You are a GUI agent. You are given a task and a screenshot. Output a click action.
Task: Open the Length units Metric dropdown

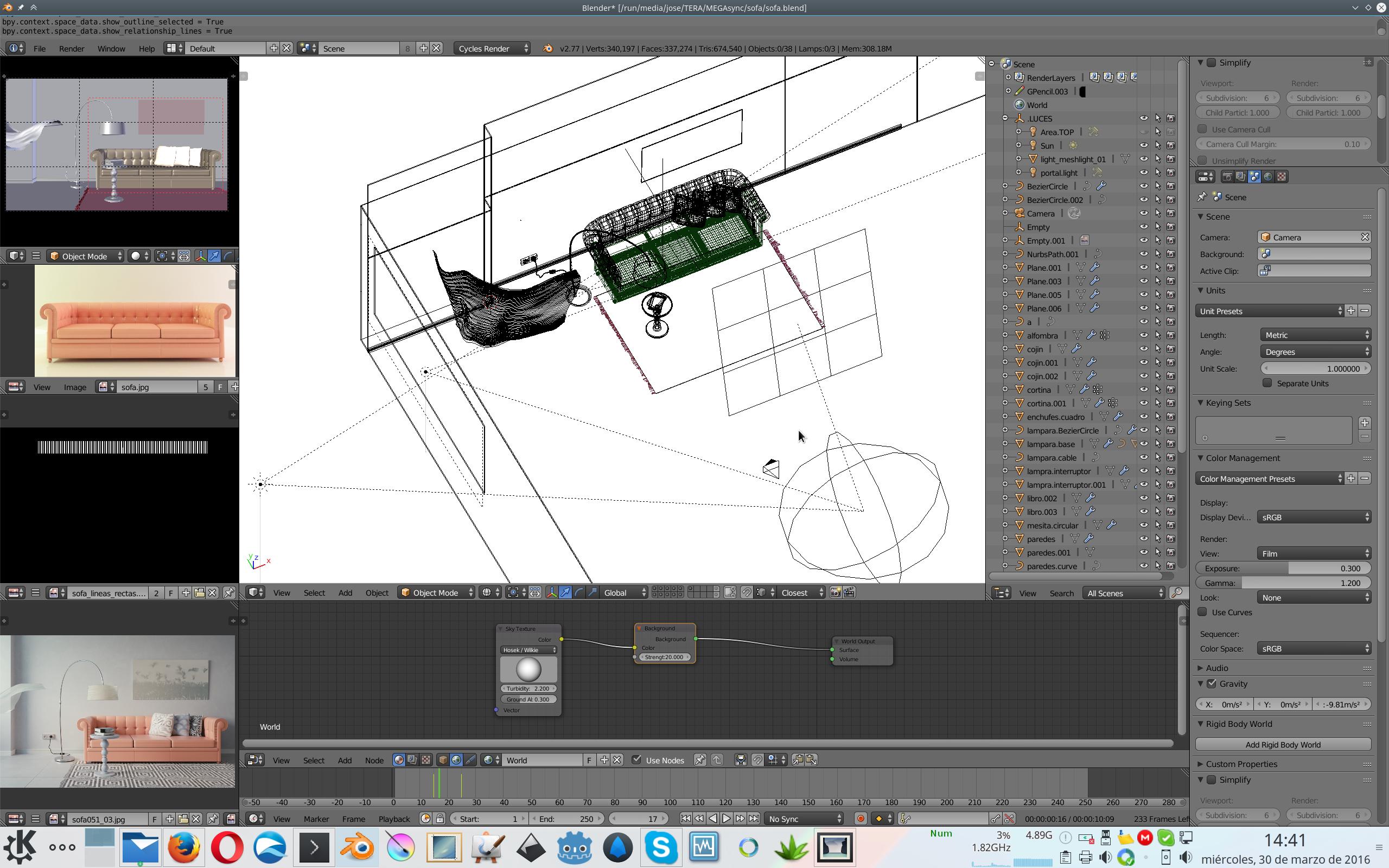(1315, 335)
